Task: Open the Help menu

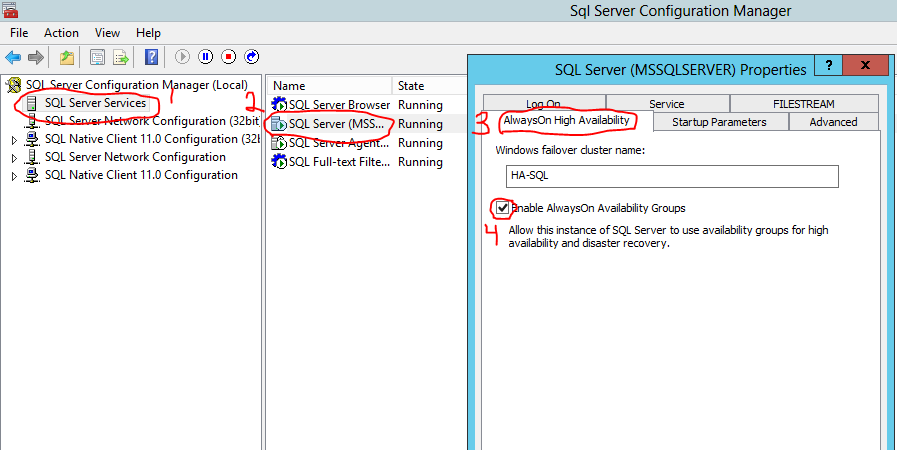Action: pos(148,33)
